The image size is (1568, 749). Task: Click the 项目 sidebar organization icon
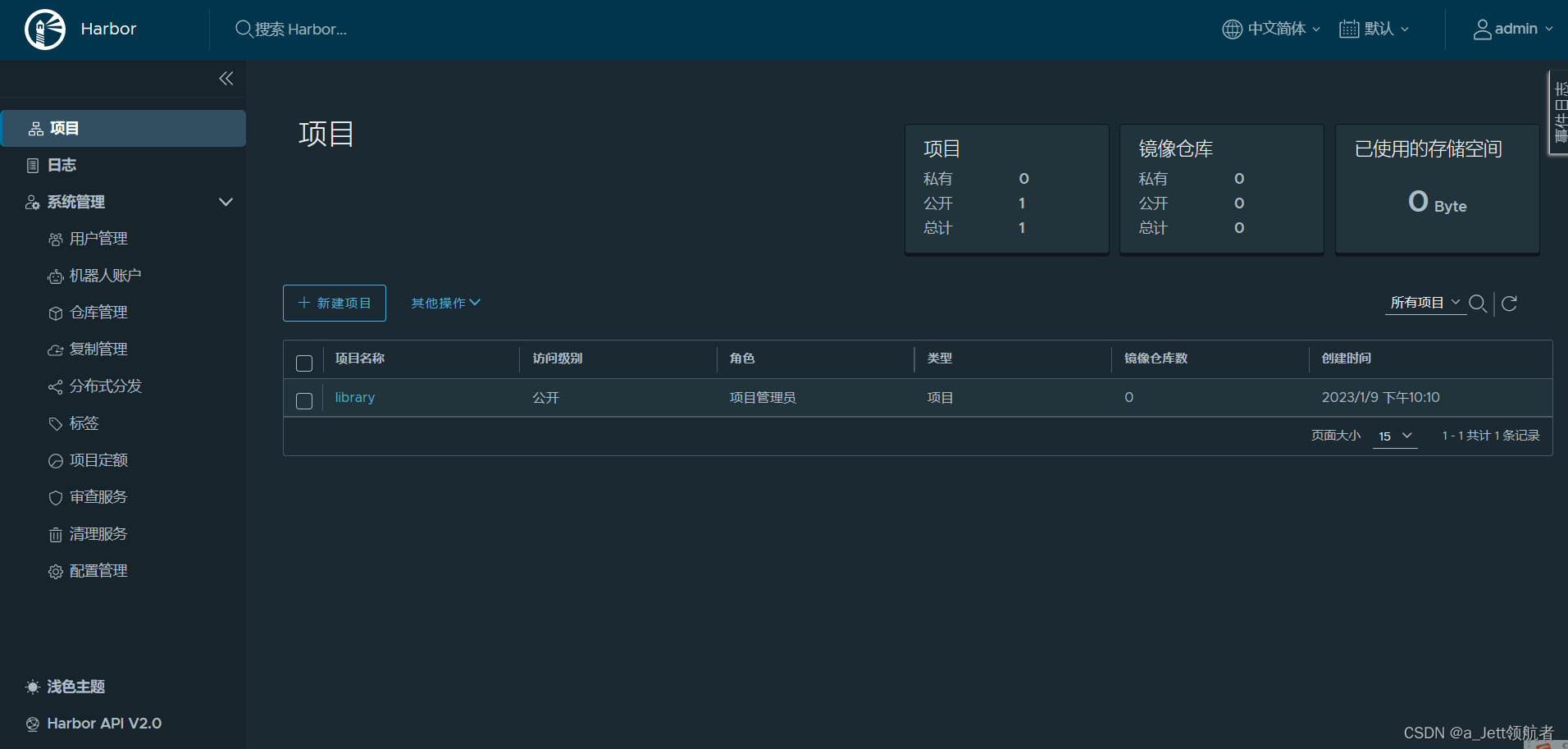point(36,129)
